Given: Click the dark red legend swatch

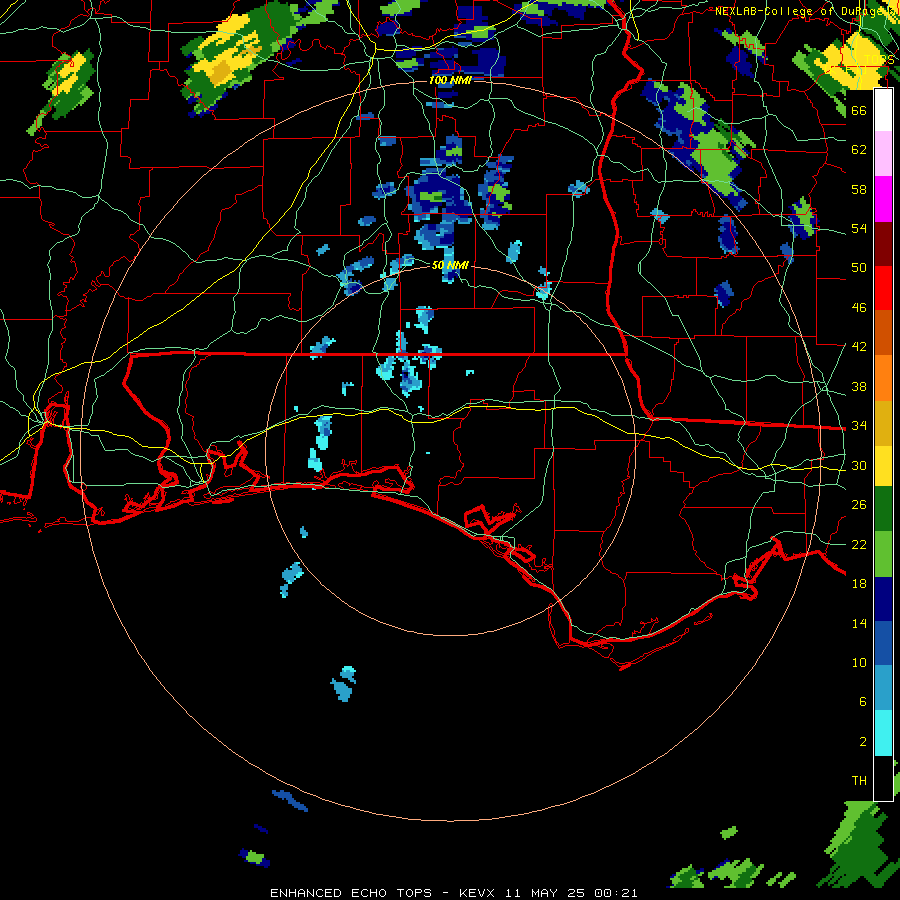Looking at the screenshot, I should (x=883, y=243).
